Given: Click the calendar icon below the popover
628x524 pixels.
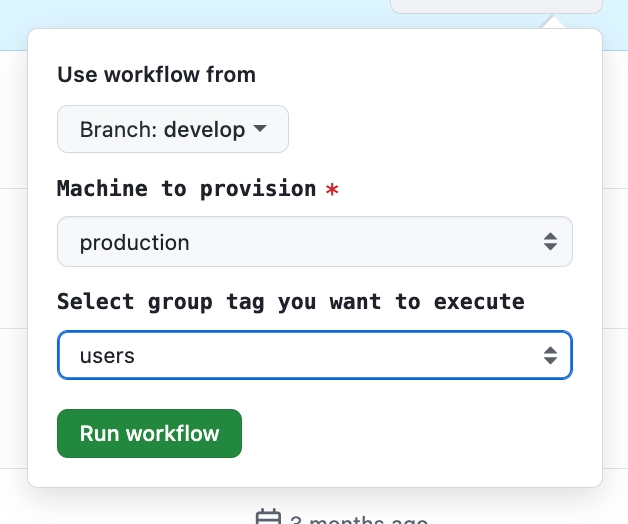Looking at the screenshot, I should (x=268, y=517).
